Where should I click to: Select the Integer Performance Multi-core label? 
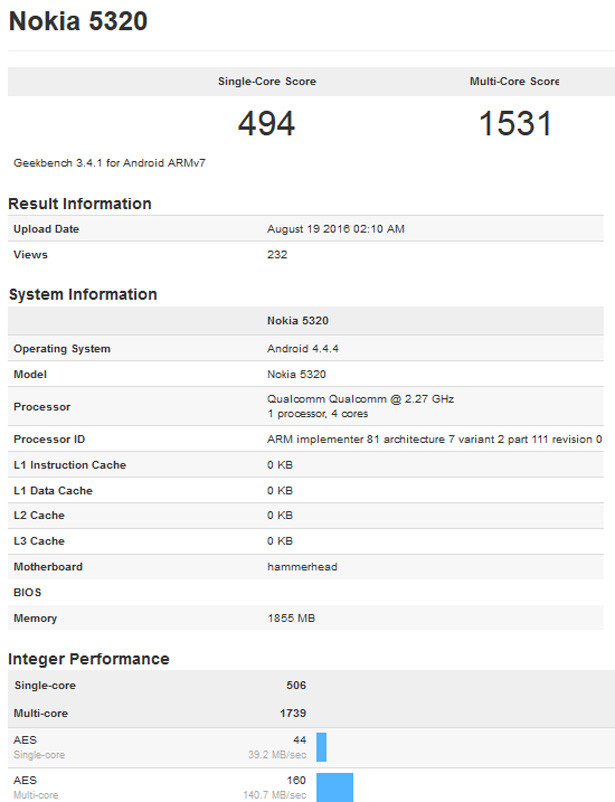[41, 714]
